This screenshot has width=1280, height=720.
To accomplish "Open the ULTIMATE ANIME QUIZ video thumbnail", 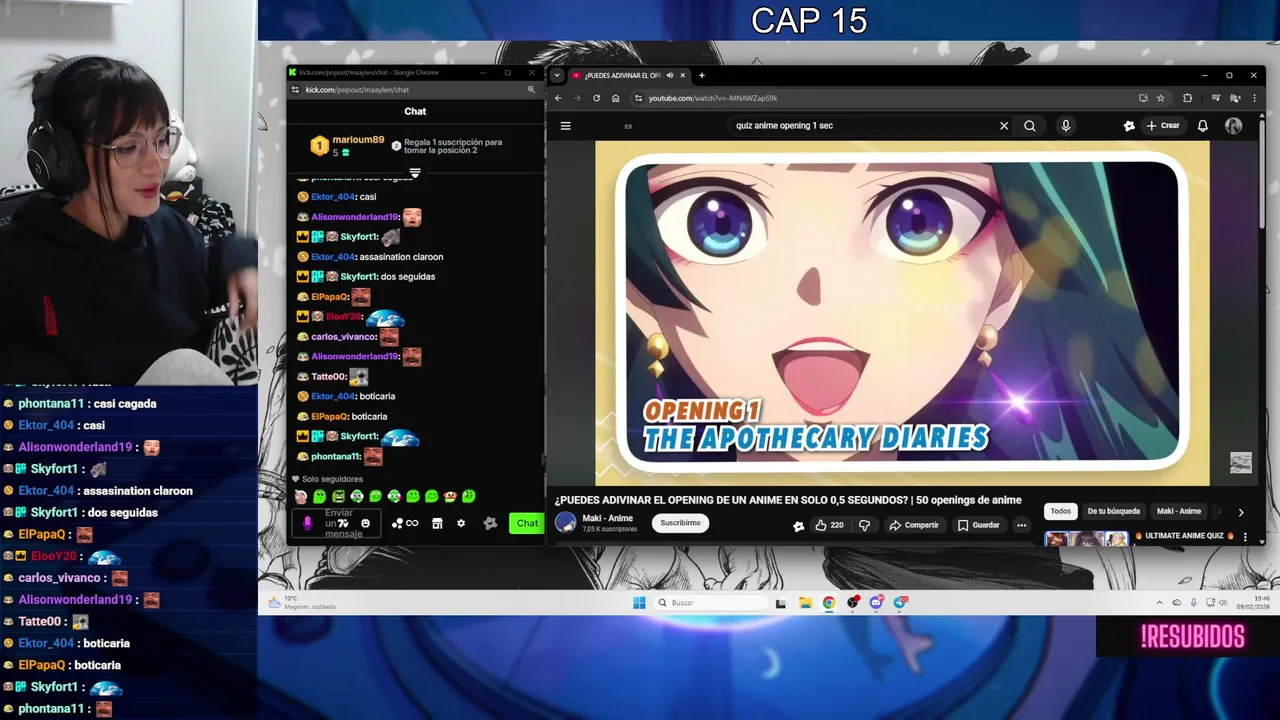I will tap(1086, 538).
